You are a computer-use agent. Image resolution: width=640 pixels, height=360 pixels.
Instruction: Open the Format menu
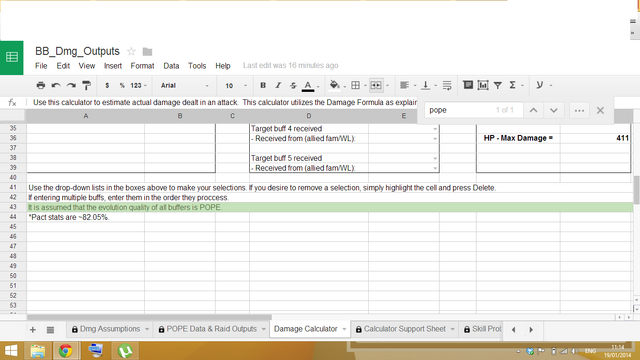click(x=142, y=66)
